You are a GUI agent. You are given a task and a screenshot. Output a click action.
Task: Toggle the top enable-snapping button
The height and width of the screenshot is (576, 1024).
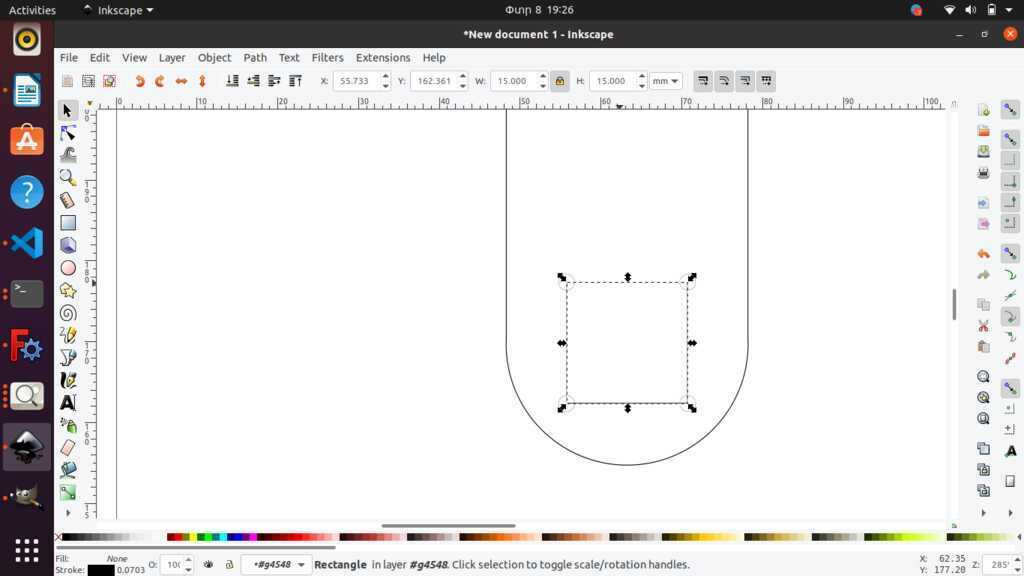point(1010,109)
